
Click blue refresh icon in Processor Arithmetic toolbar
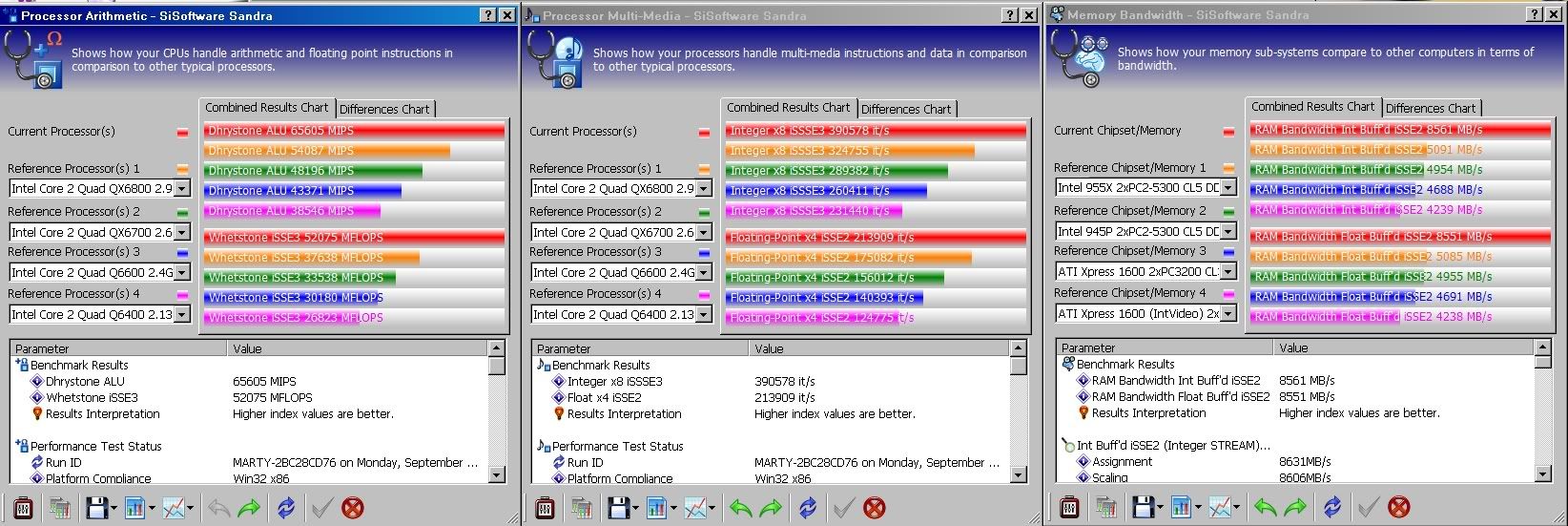coord(286,508)
